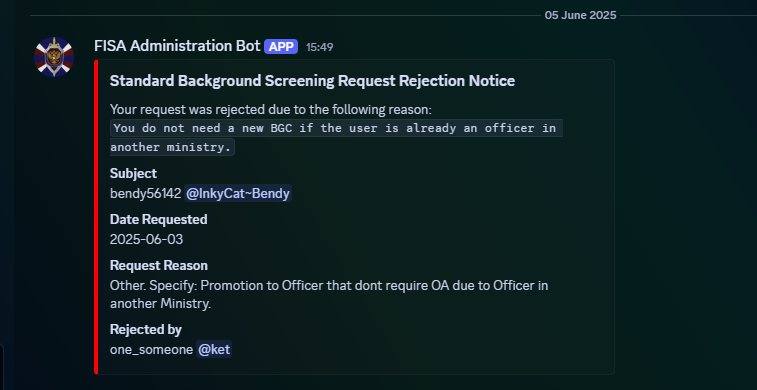Image resolution: width=757 pixels, height=390 pixels.
Task: Click the empty area right of embed
Action: pos(686,217)
